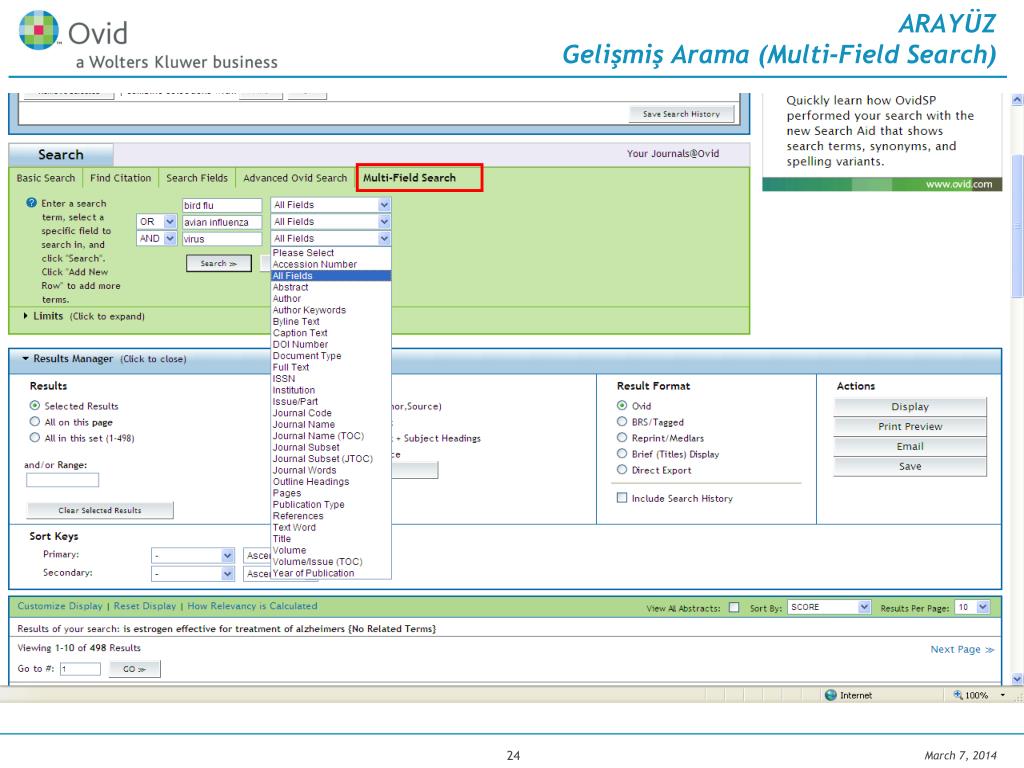Choose Author from the field list
The image size is (1024, 768).
[331, 298]
